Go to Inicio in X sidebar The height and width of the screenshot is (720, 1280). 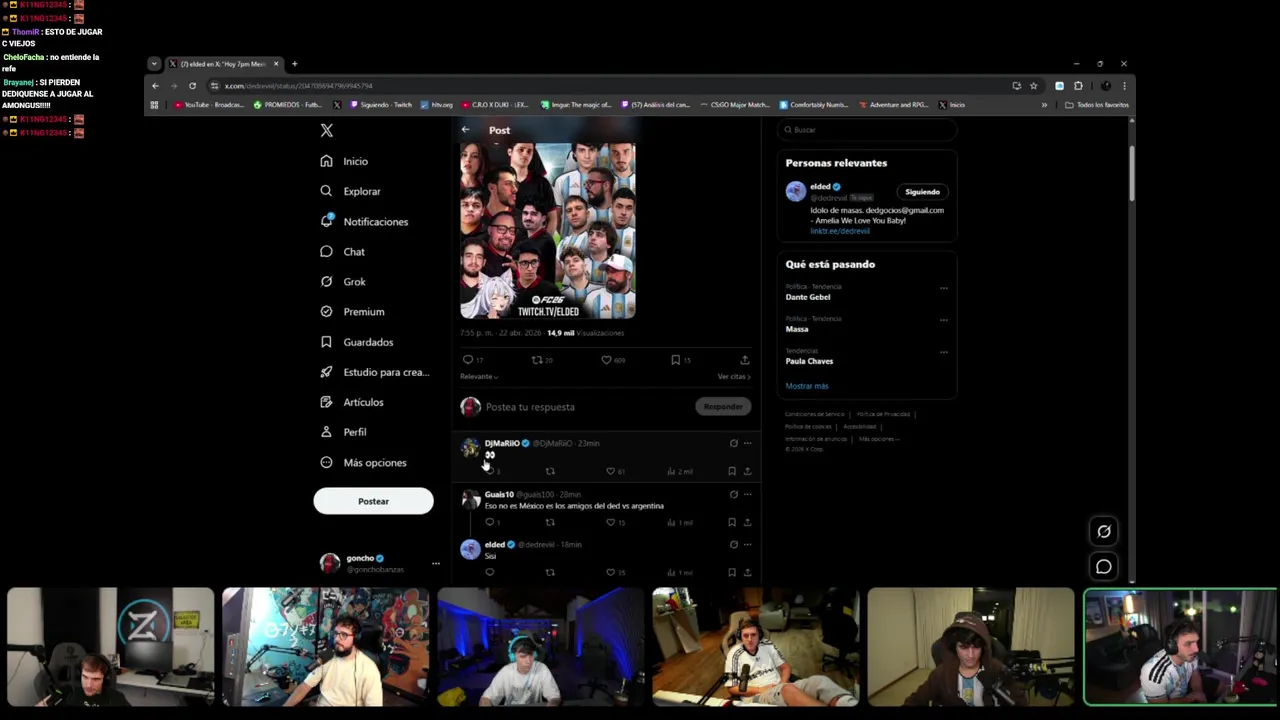(344, 161)
